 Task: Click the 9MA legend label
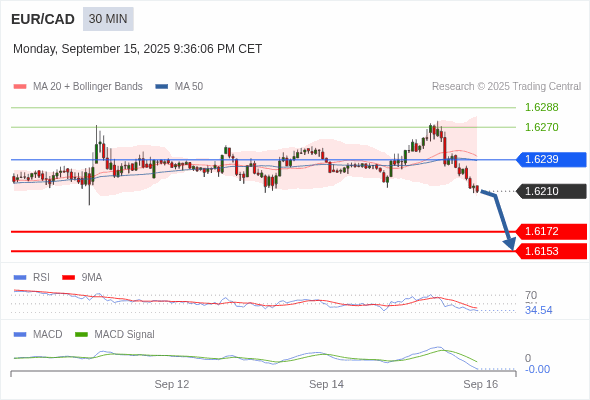92,278
